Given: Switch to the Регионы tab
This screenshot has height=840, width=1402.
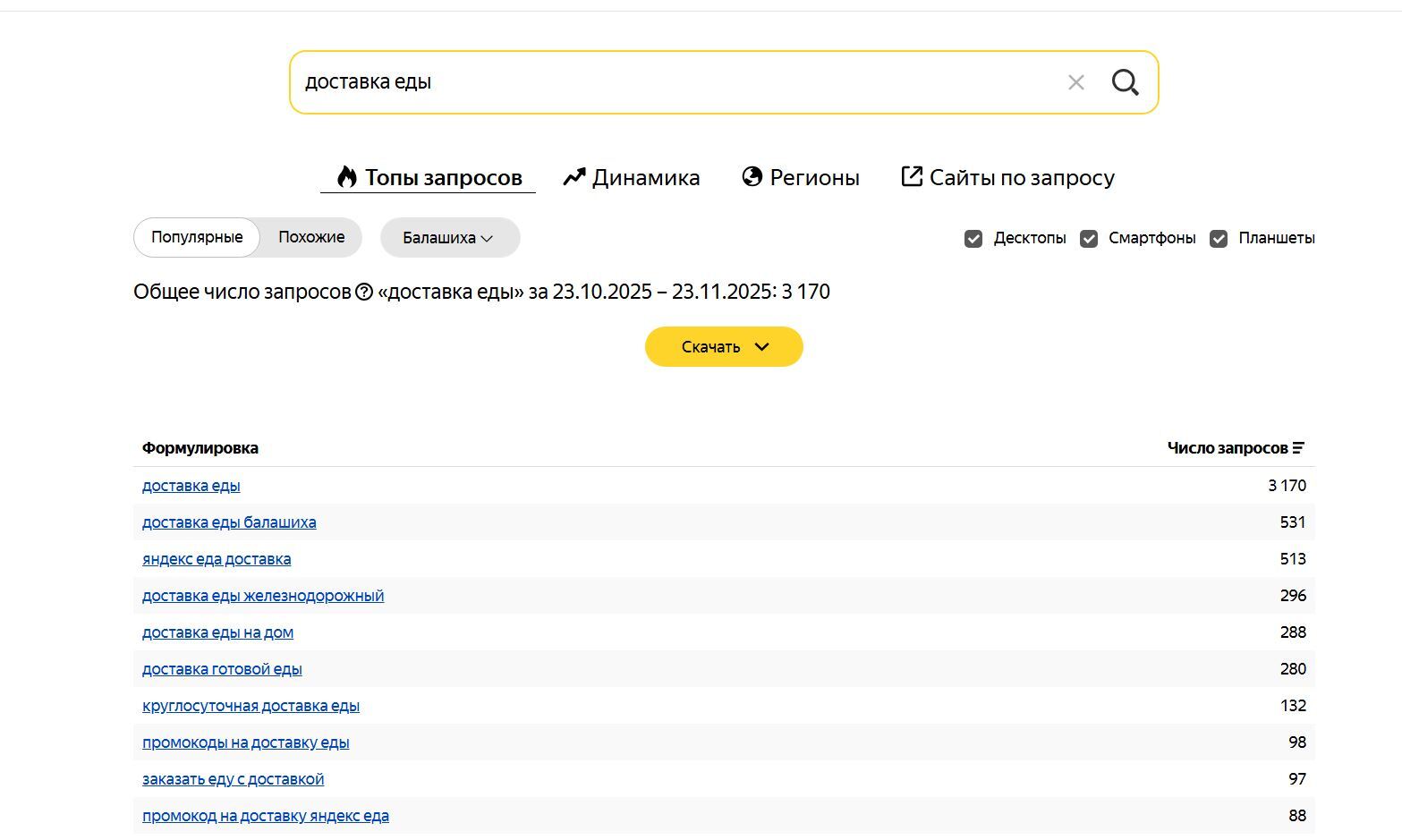Looking at the screenshot, I should [814, 177].
